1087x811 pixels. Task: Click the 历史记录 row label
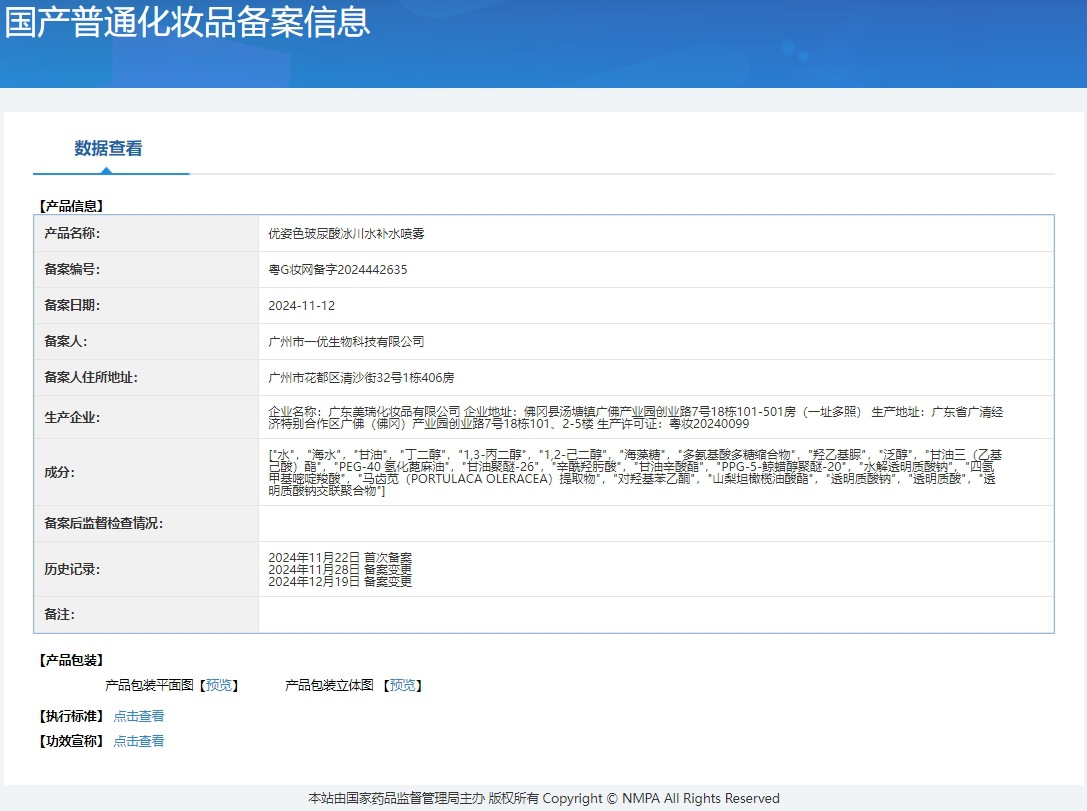72,569
